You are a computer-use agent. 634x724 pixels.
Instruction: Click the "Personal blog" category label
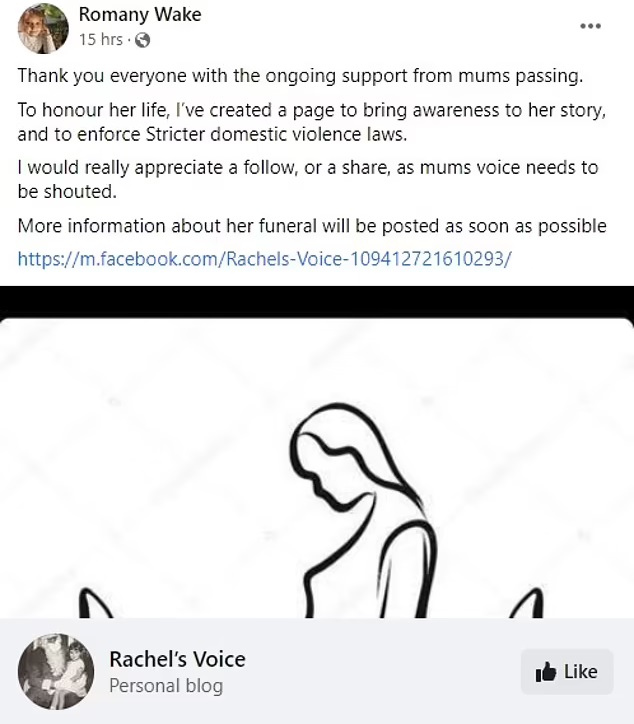point(166,686)
